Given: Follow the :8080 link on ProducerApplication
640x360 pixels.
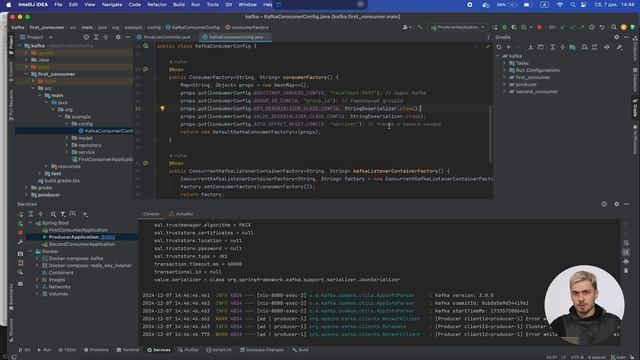Looking at the screenshot, I should point(108,237).
